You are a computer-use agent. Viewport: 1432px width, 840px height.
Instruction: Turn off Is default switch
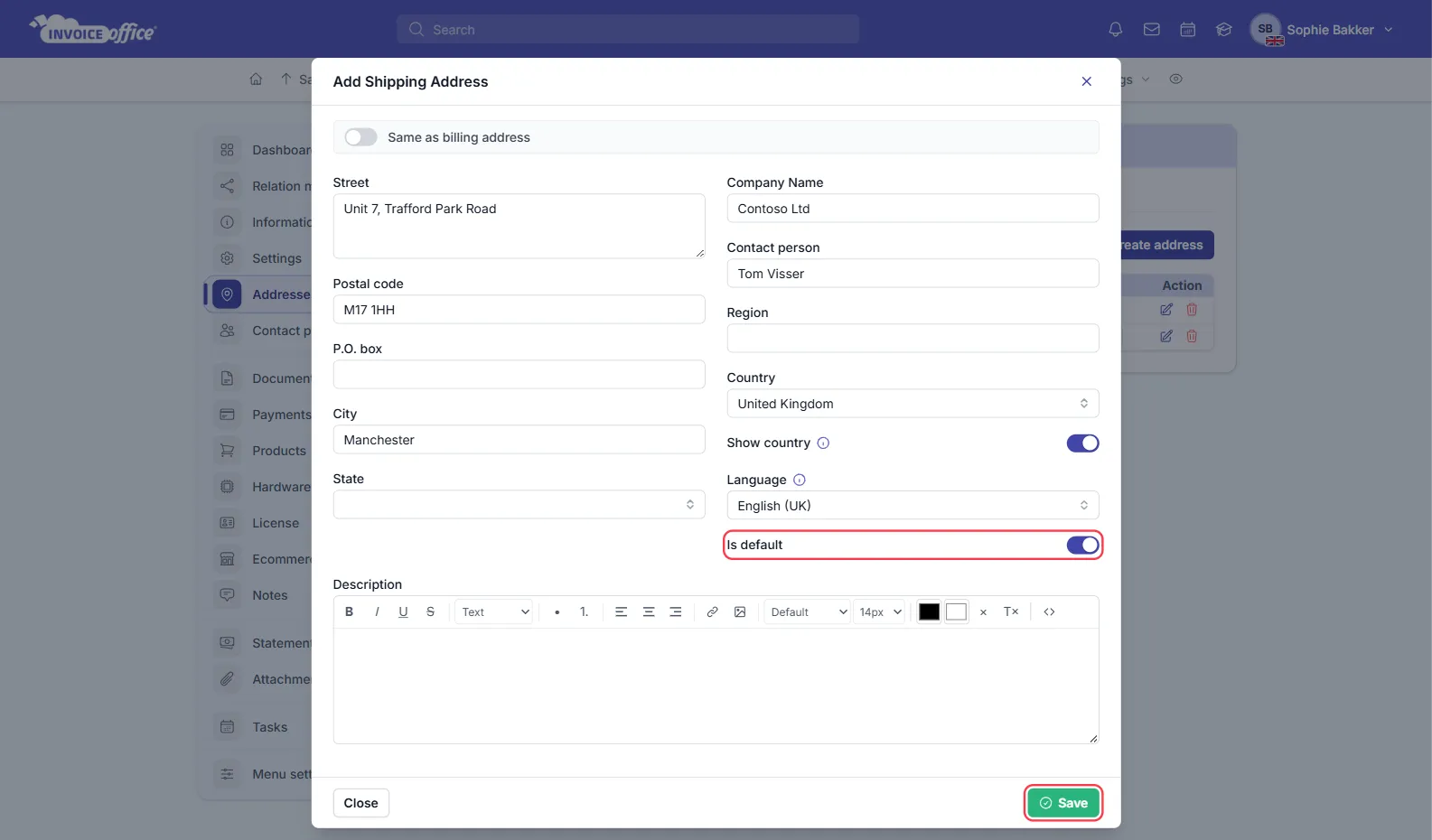click(1082, 546)
